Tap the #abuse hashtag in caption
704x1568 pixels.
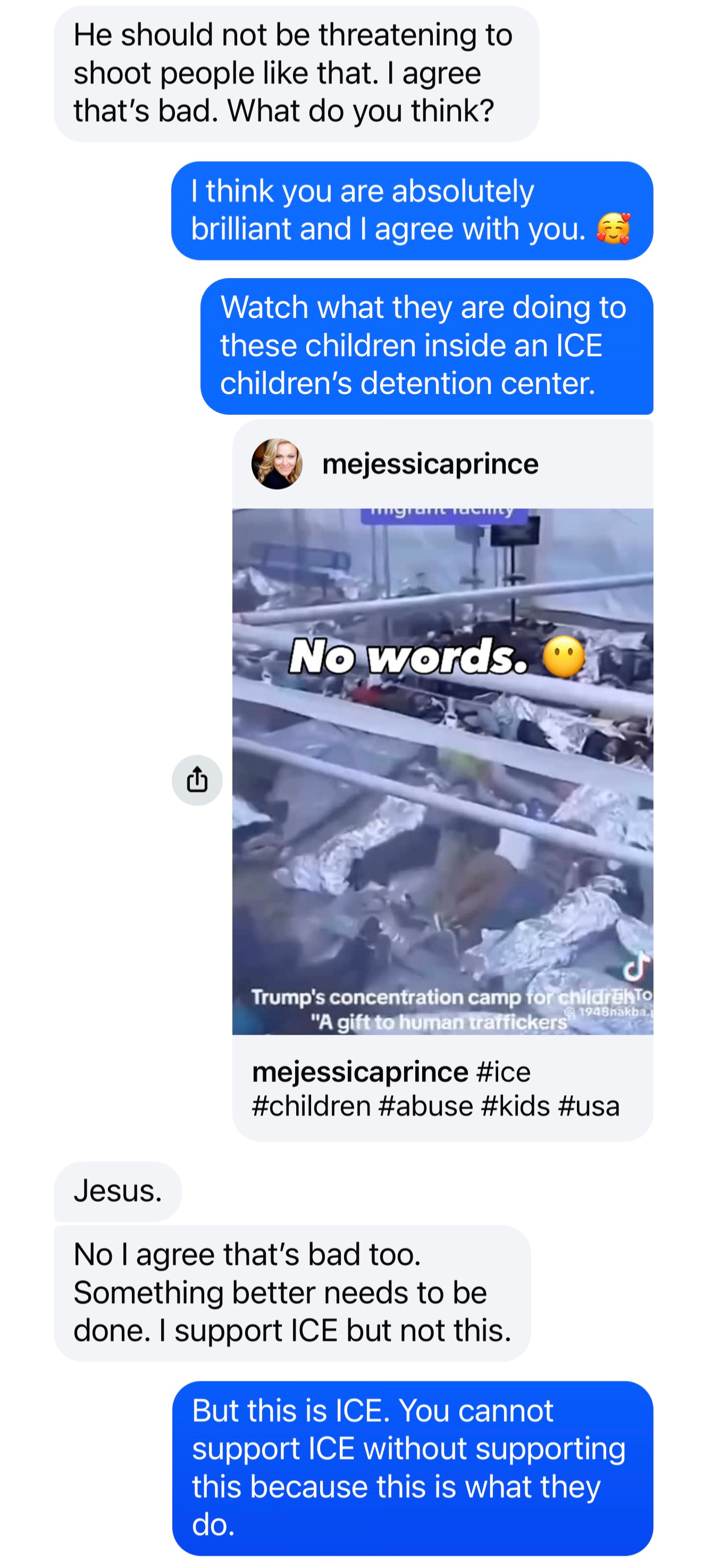[425, 1106]
